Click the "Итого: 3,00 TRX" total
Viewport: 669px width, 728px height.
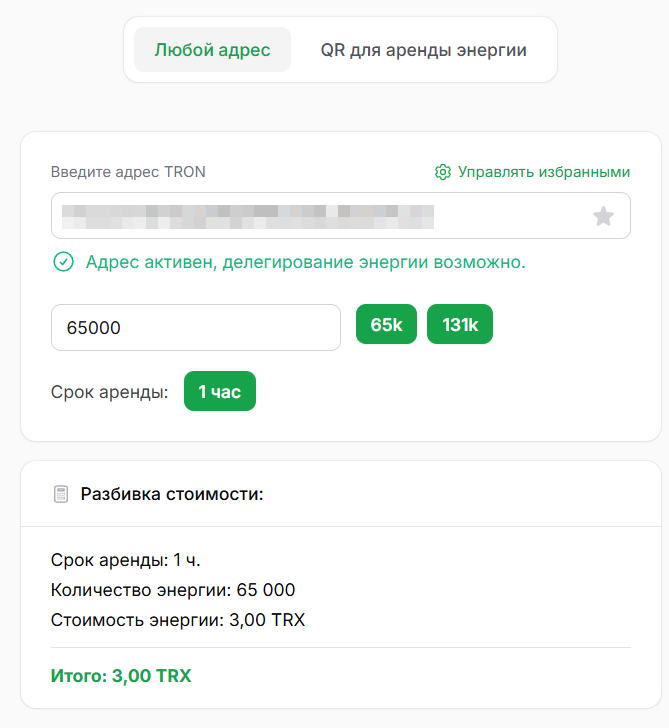pos(121,676)
